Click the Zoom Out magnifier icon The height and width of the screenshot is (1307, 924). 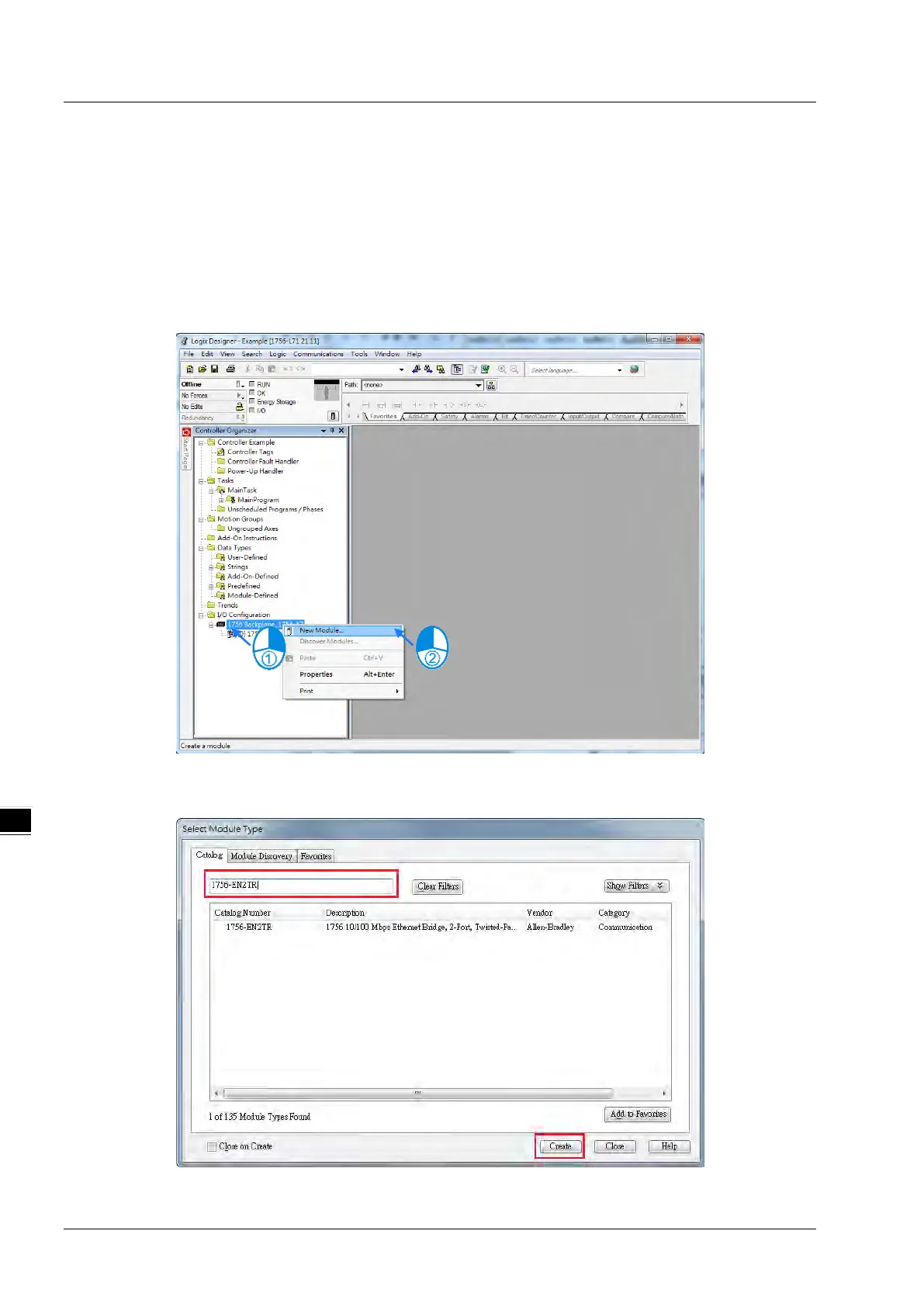(514, 369)
